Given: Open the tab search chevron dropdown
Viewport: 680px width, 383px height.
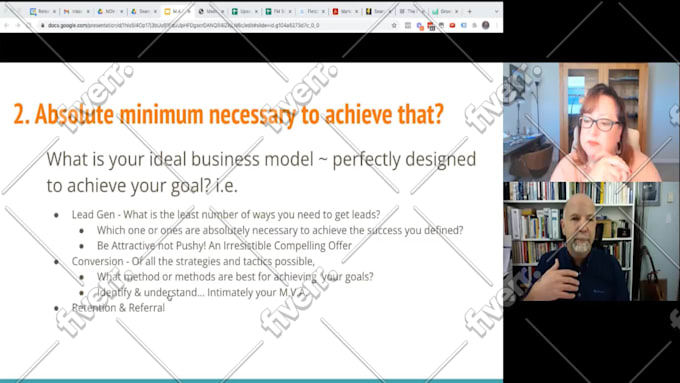Looking at the screenshot, I should click(497, 12).
